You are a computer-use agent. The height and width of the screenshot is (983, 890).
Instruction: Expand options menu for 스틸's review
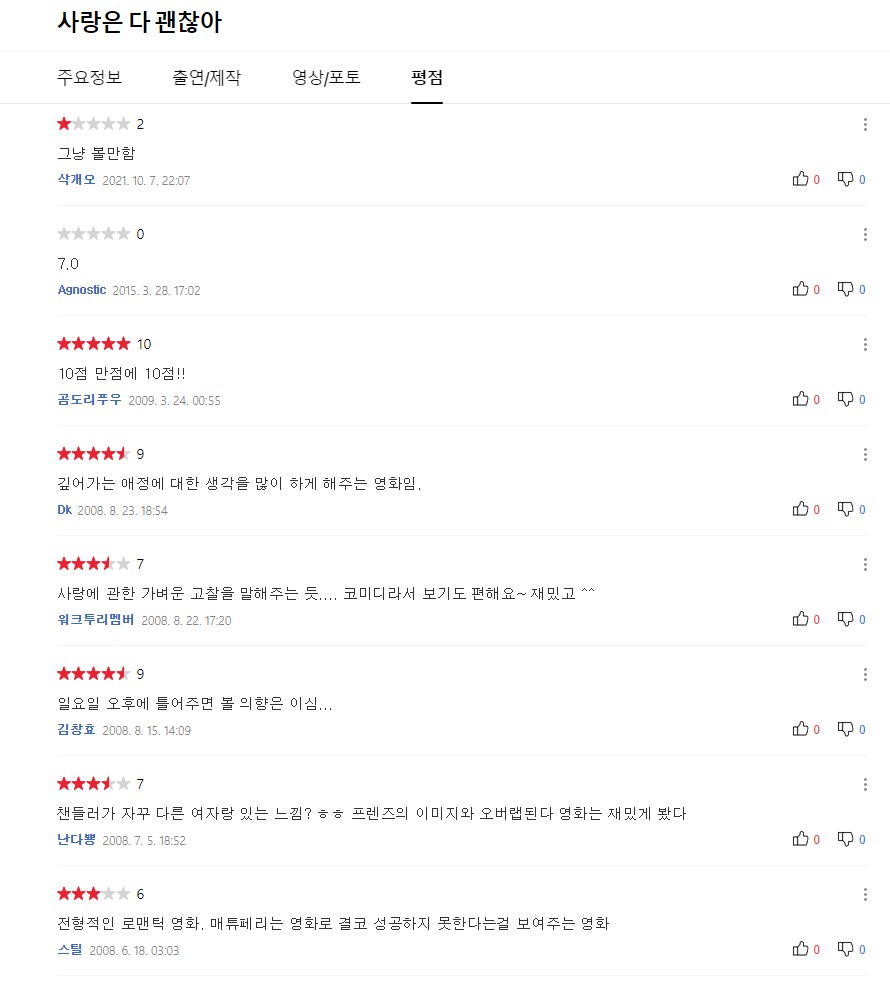[x=865, y=895]
